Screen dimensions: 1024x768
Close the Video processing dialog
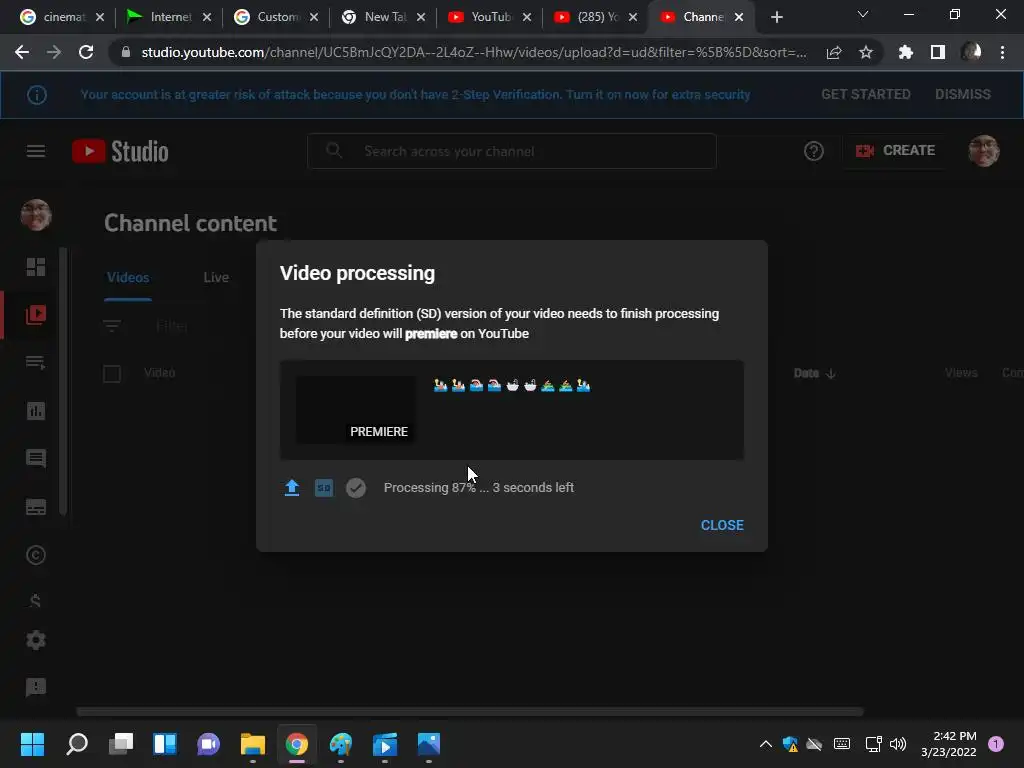[x=722, y=525]
